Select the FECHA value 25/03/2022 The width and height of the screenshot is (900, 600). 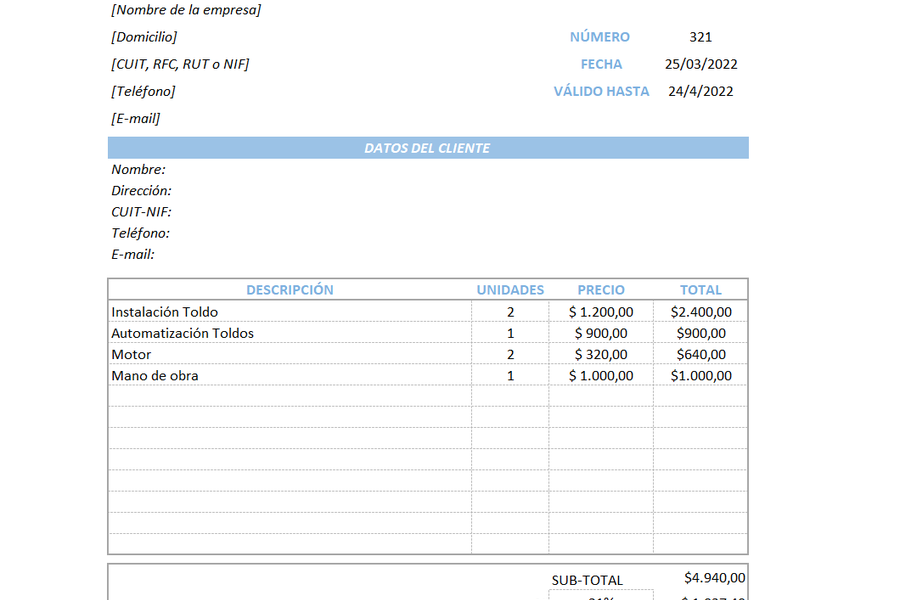701,64
